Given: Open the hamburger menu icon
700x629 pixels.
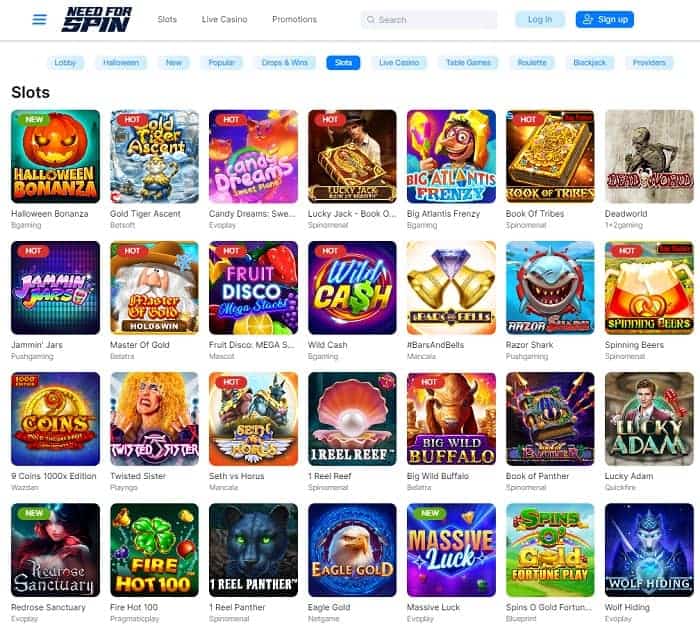Looking at the screenshot, I should 39,20.
